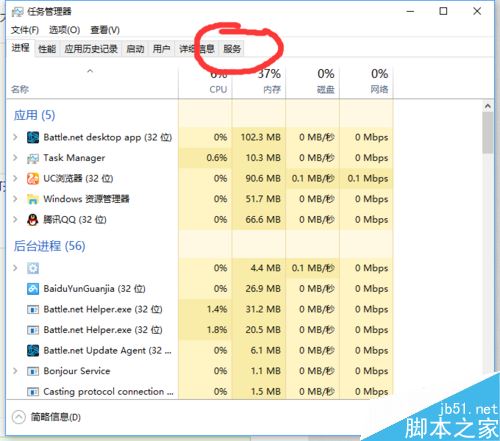Click the 1.1 MB memory cell

(259, 371)
